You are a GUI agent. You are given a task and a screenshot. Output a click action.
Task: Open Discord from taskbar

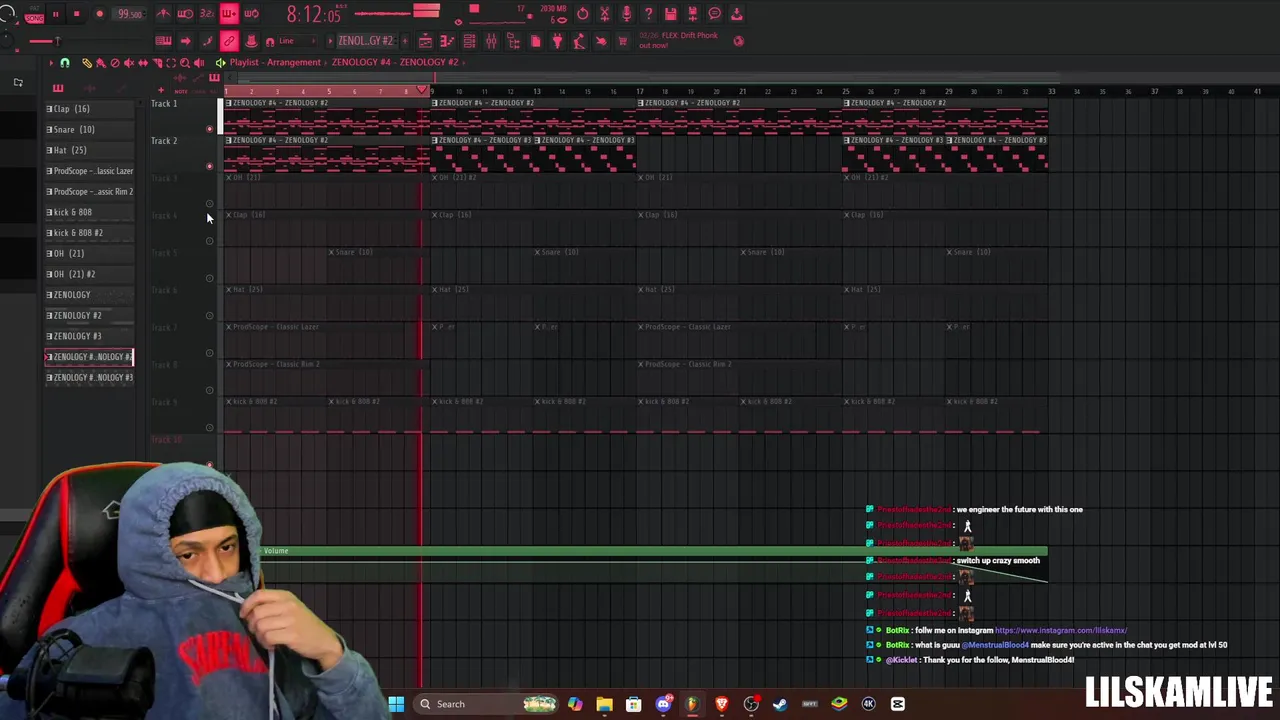click(663, 704)
